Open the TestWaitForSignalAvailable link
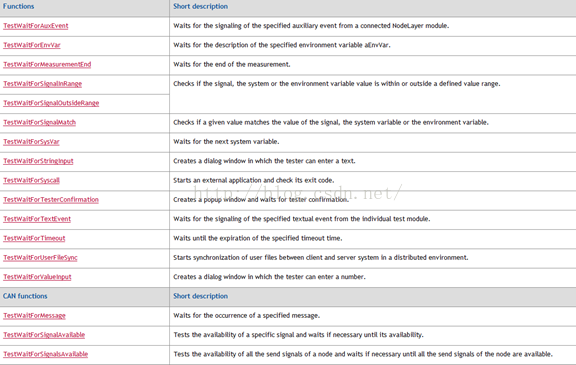The image size is (576, 365). (x=44, y=335)
